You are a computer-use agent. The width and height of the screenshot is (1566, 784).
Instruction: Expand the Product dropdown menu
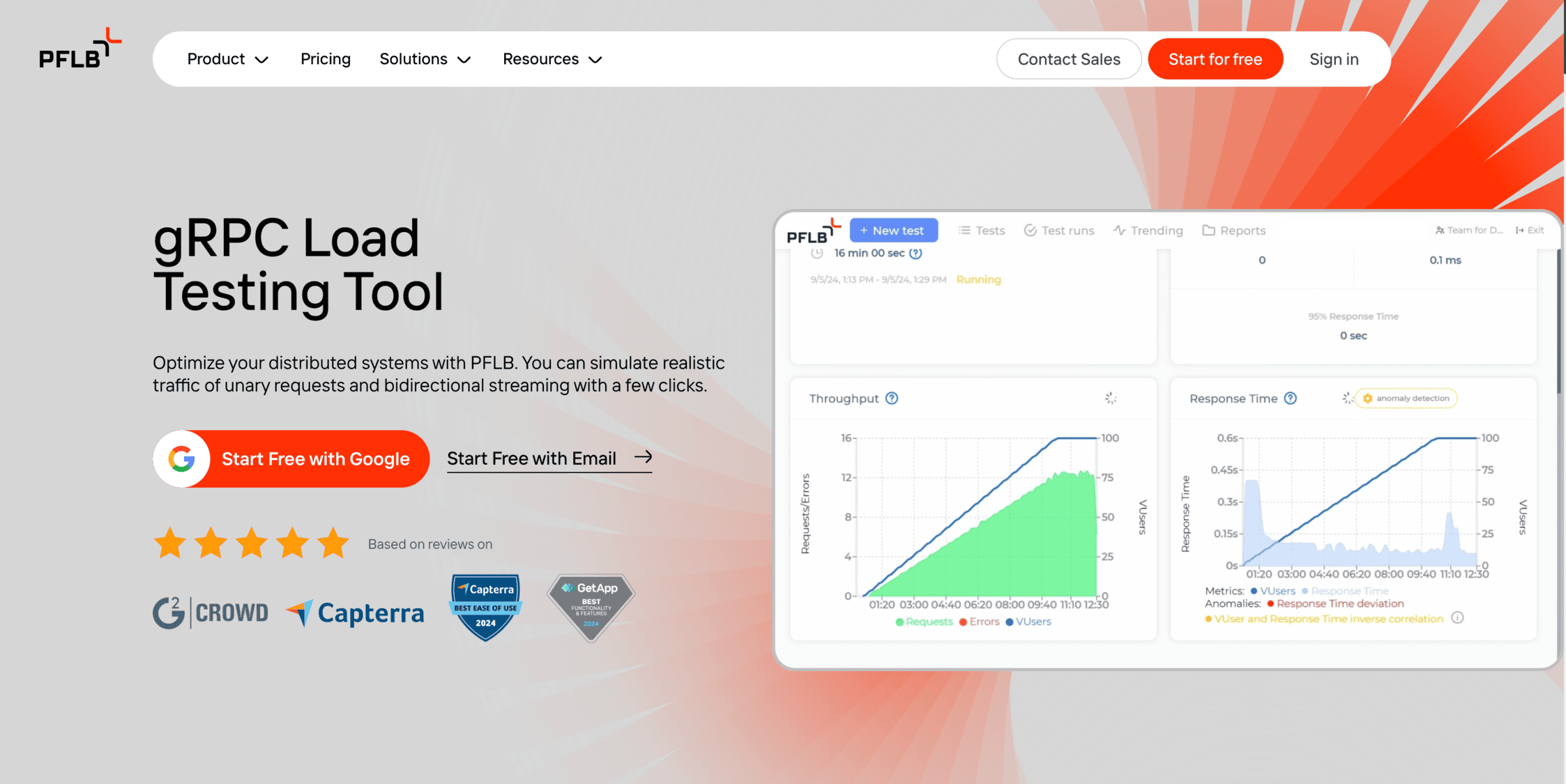227,59
